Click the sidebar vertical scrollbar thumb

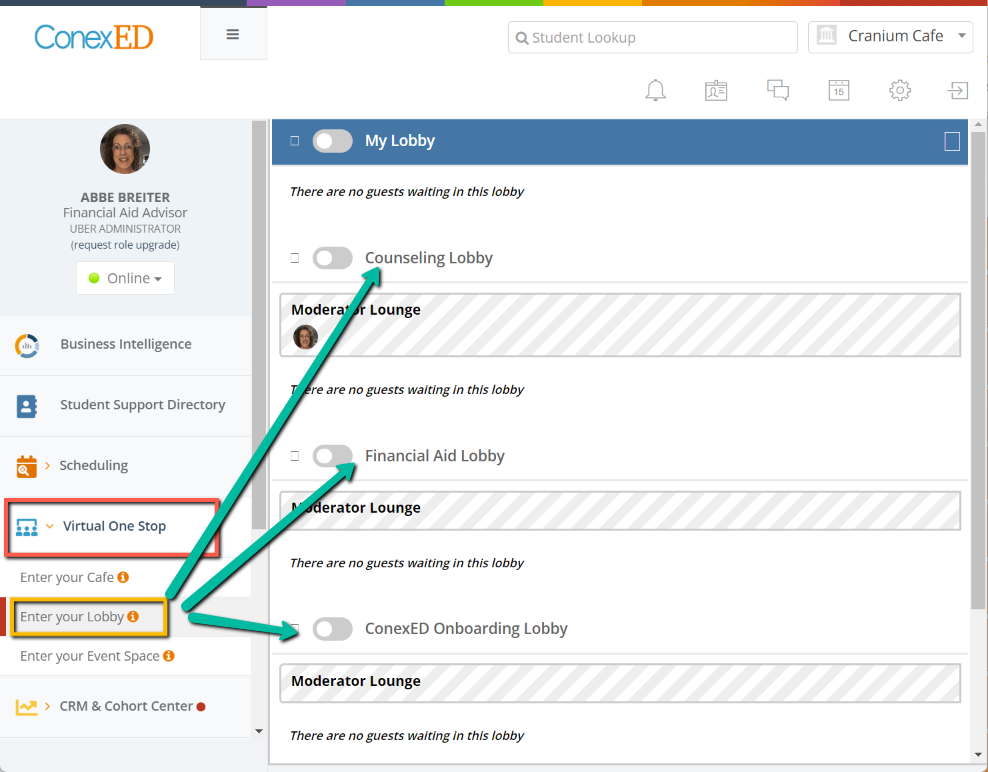click(259, 325)
